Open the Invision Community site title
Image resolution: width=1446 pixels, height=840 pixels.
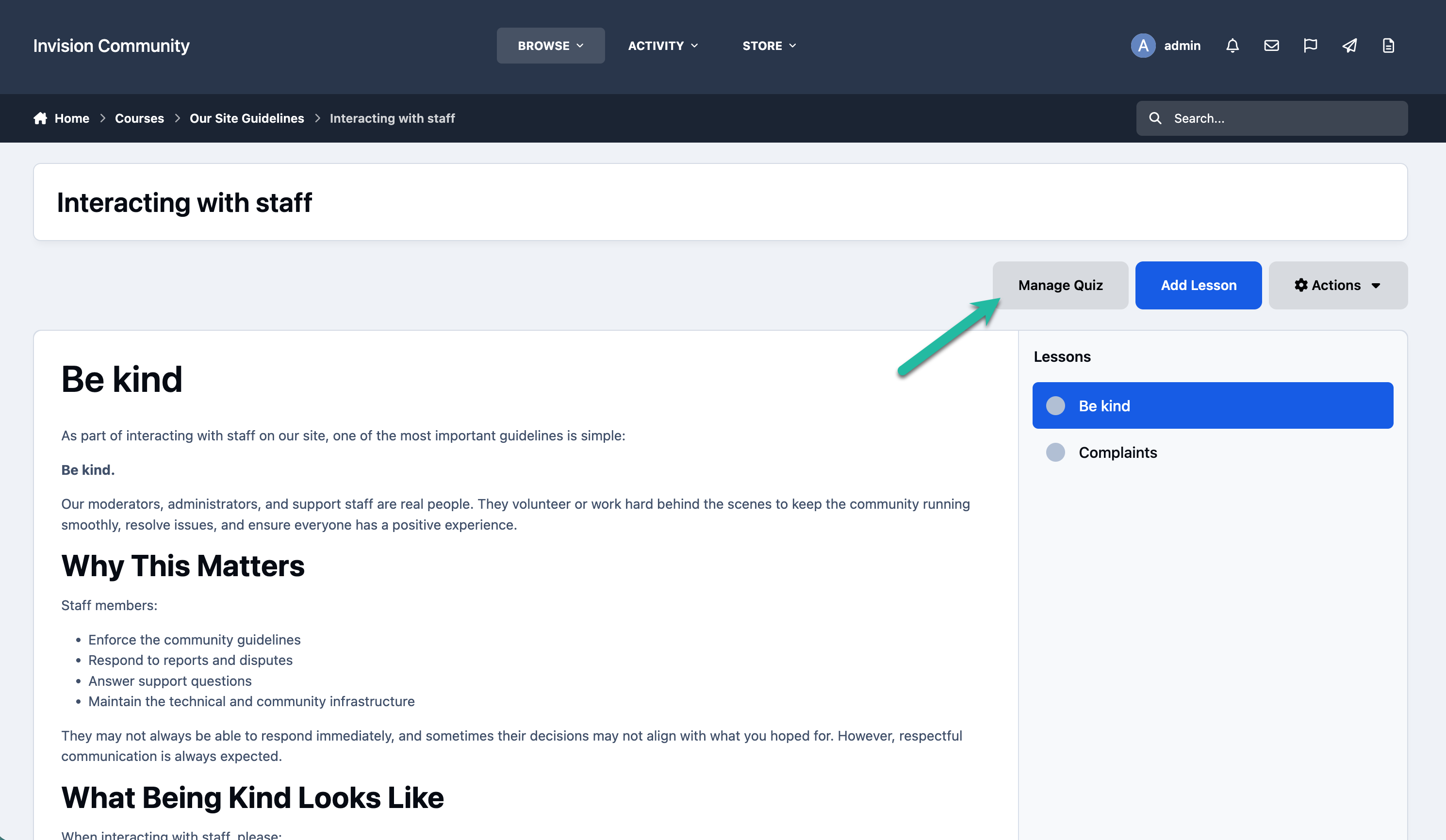pos(111,45)
